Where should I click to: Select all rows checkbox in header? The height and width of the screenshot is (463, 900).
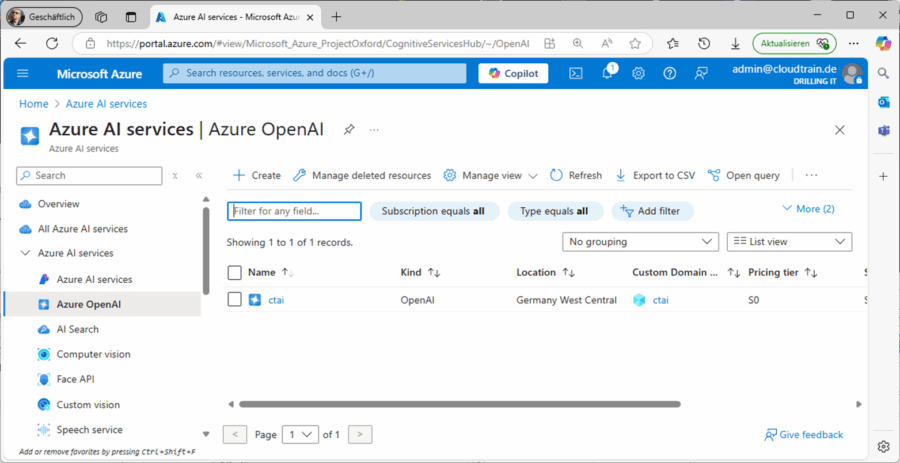pyautogui.click(x=234, y=273)
